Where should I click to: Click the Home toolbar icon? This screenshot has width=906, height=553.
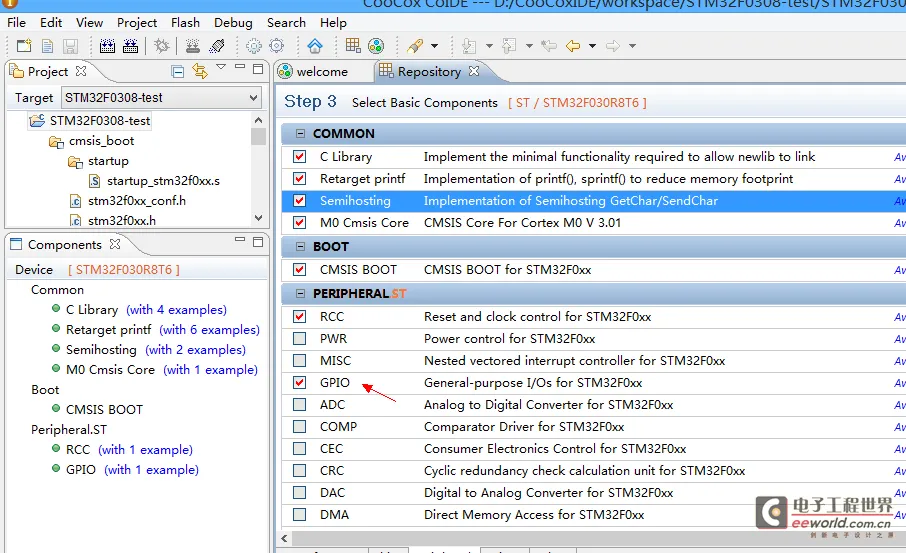tap(315, 46)
